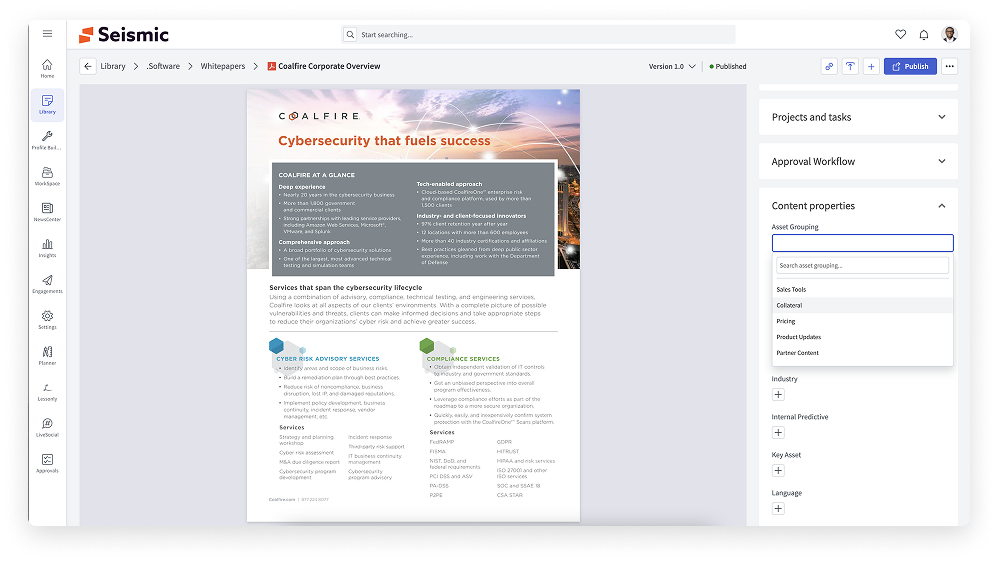
Task: Click the top search bar
Action: [x=538, y=34]
